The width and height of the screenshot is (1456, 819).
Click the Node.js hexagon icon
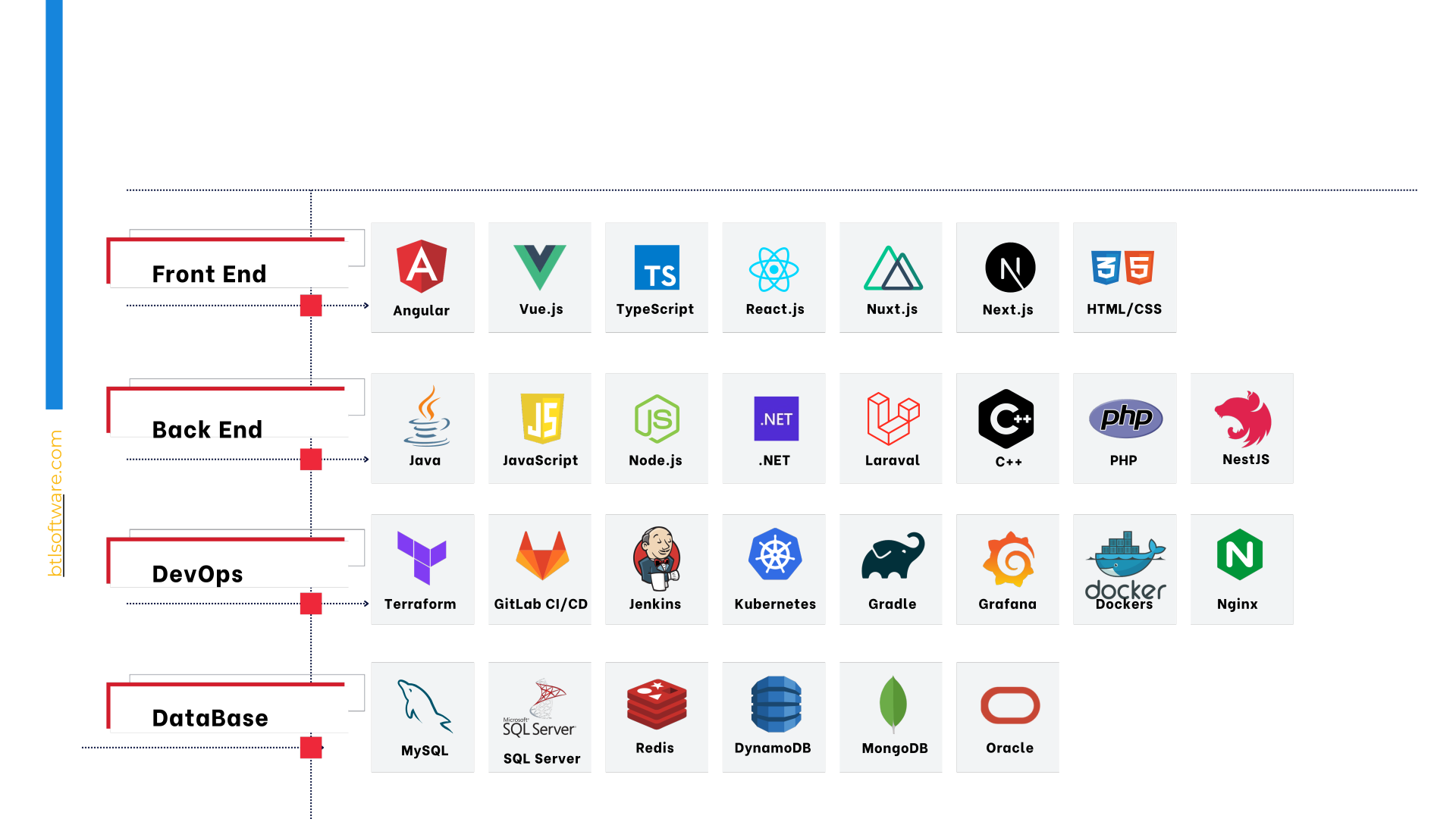657,419
